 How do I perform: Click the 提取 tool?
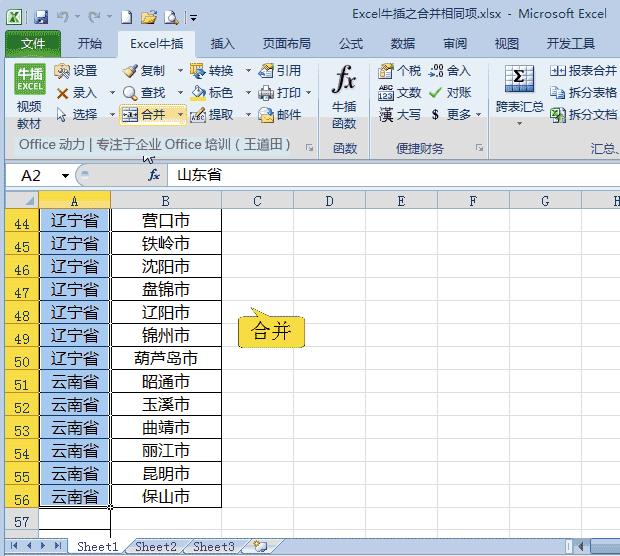[212, 115]
